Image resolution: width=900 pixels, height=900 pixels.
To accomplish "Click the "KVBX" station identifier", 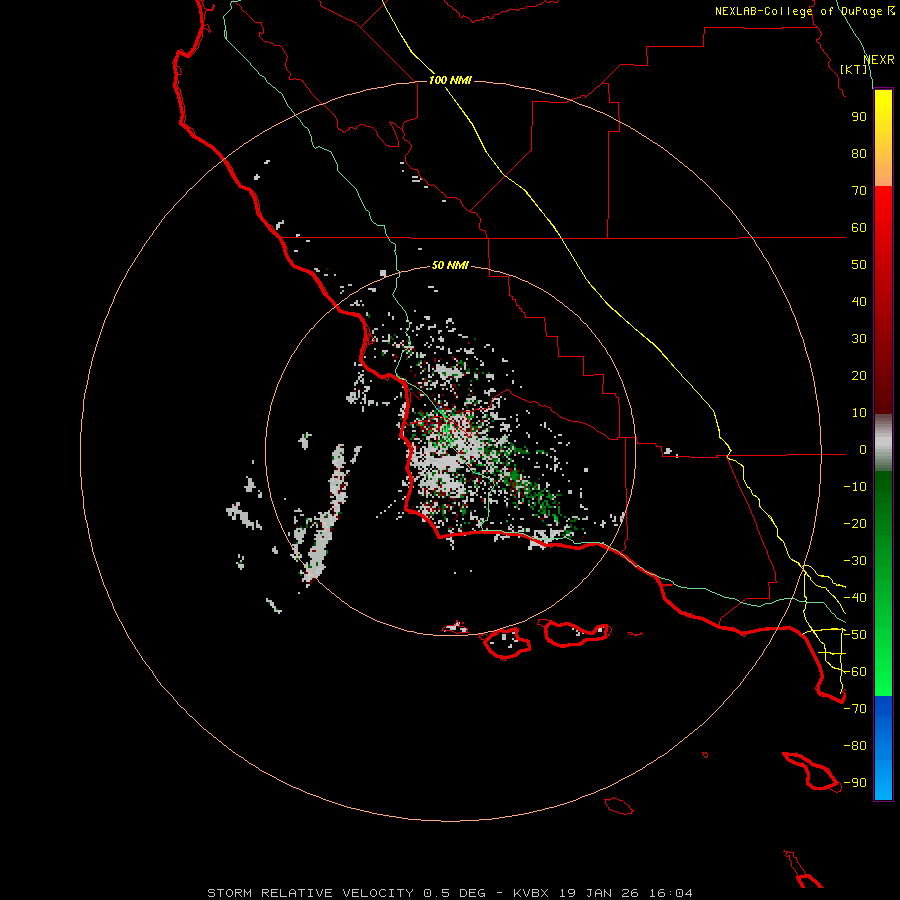I will 531,893.
